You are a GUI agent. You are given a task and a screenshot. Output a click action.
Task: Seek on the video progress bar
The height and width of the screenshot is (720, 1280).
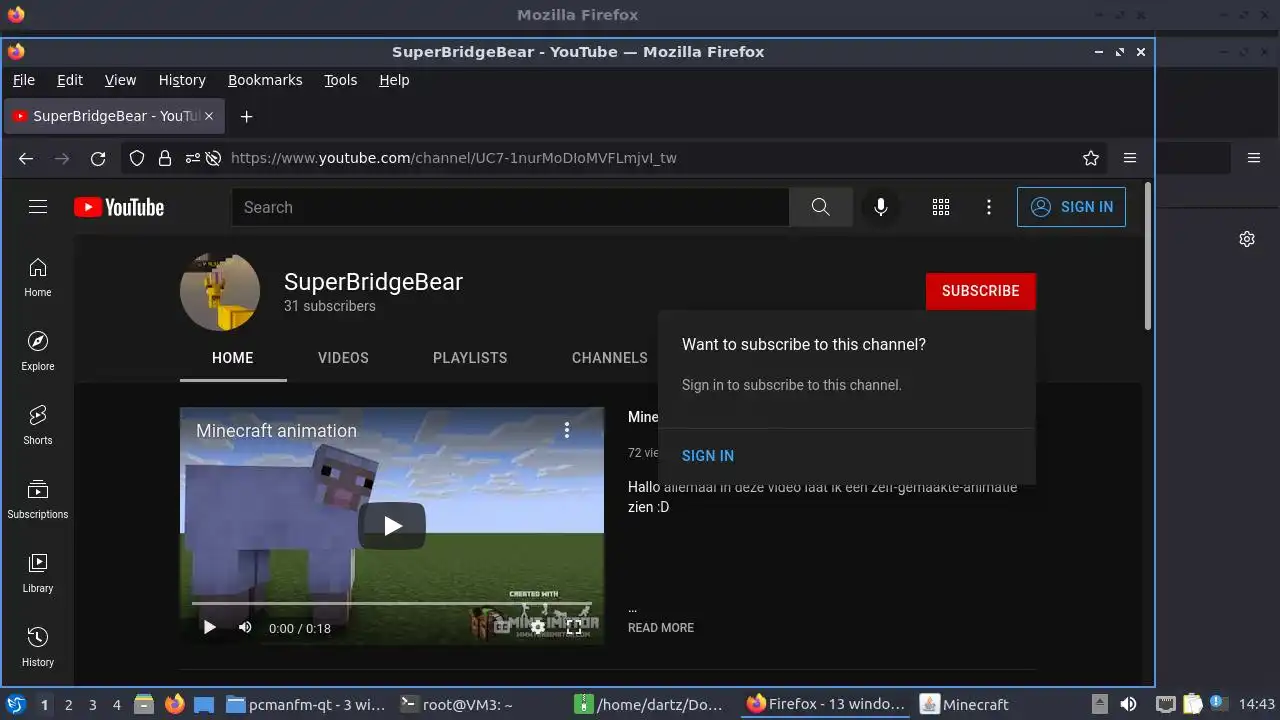(x=392, y=603)
